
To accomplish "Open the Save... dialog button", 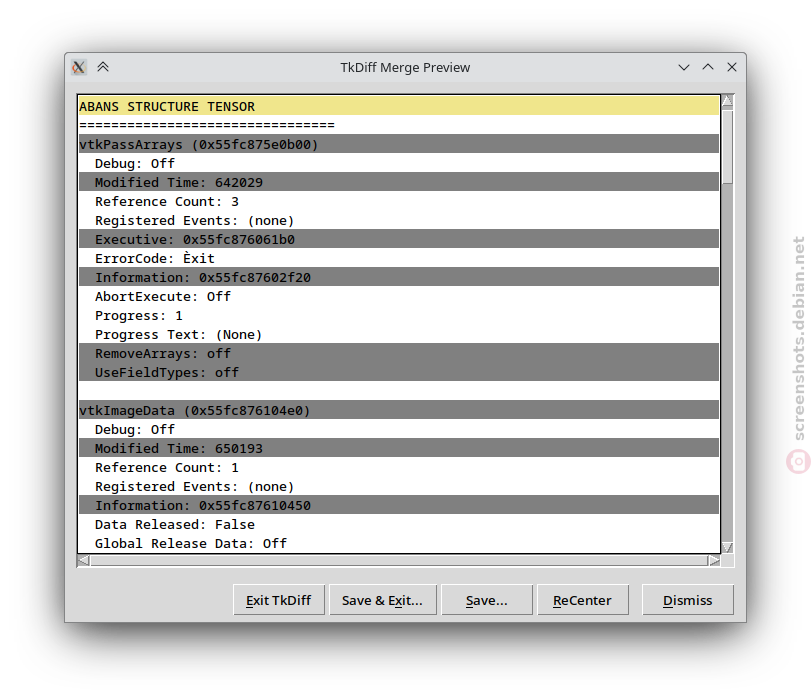I will [x=487, y=600].
